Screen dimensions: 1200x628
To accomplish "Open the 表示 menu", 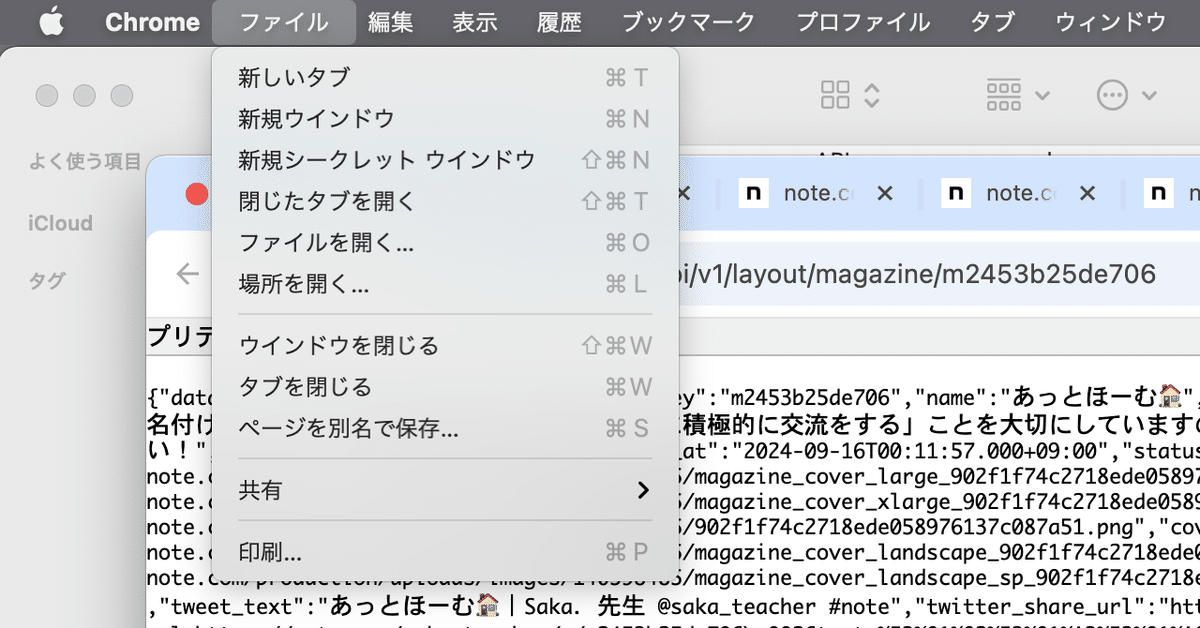I will pos(475,22).
